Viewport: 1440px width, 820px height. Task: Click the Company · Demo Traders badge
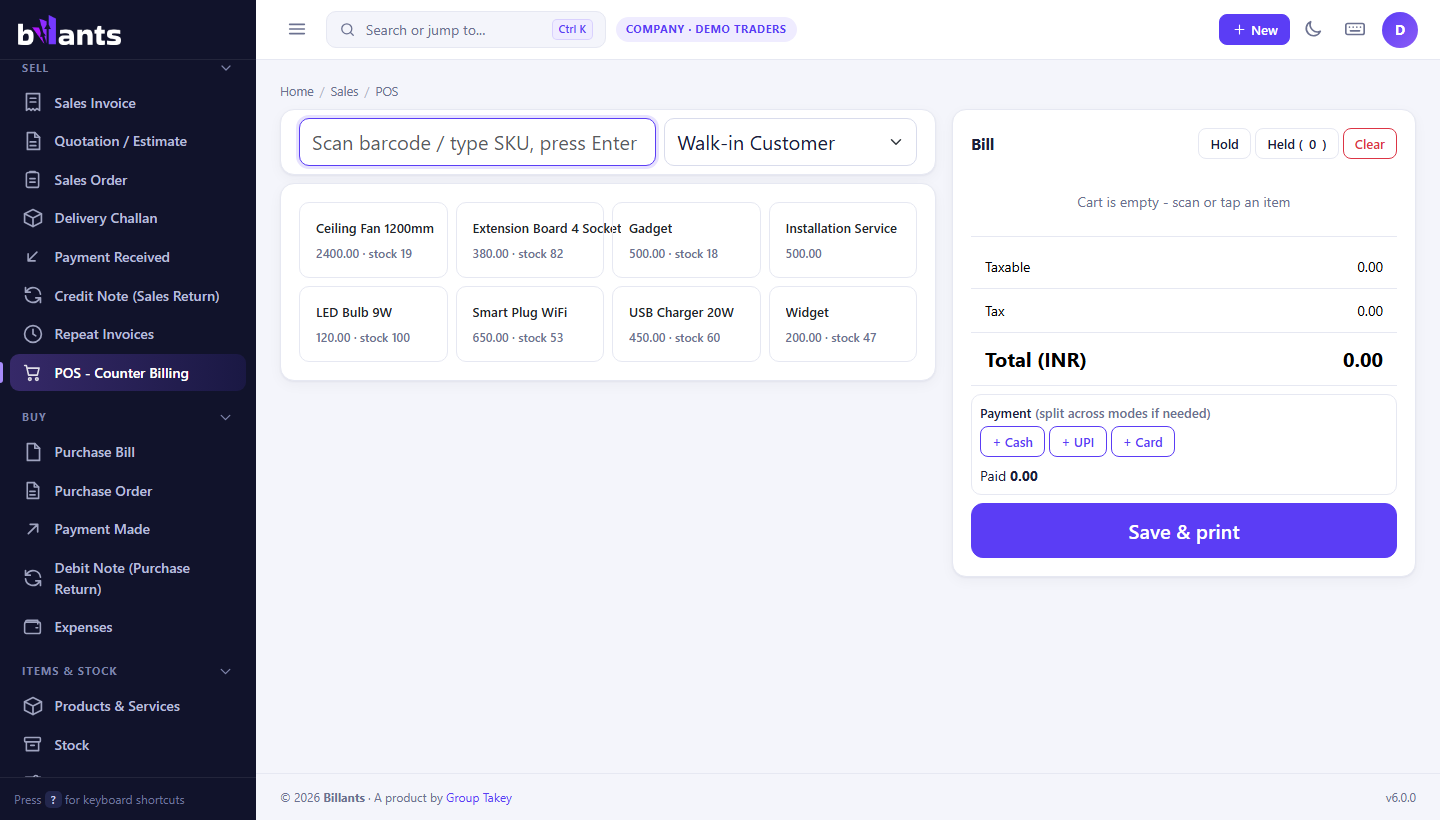click(706, 29)
